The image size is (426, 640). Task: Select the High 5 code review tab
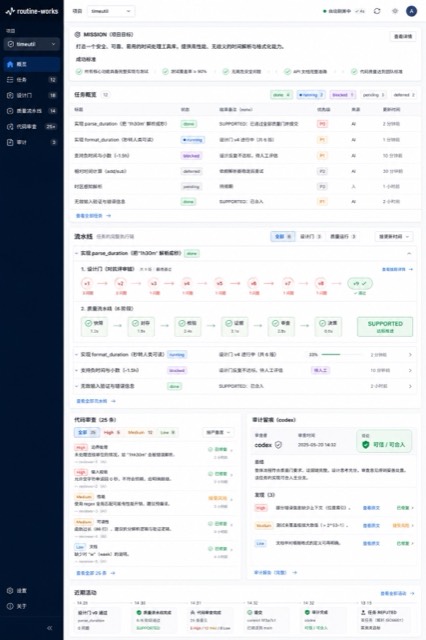coord(112,432)
